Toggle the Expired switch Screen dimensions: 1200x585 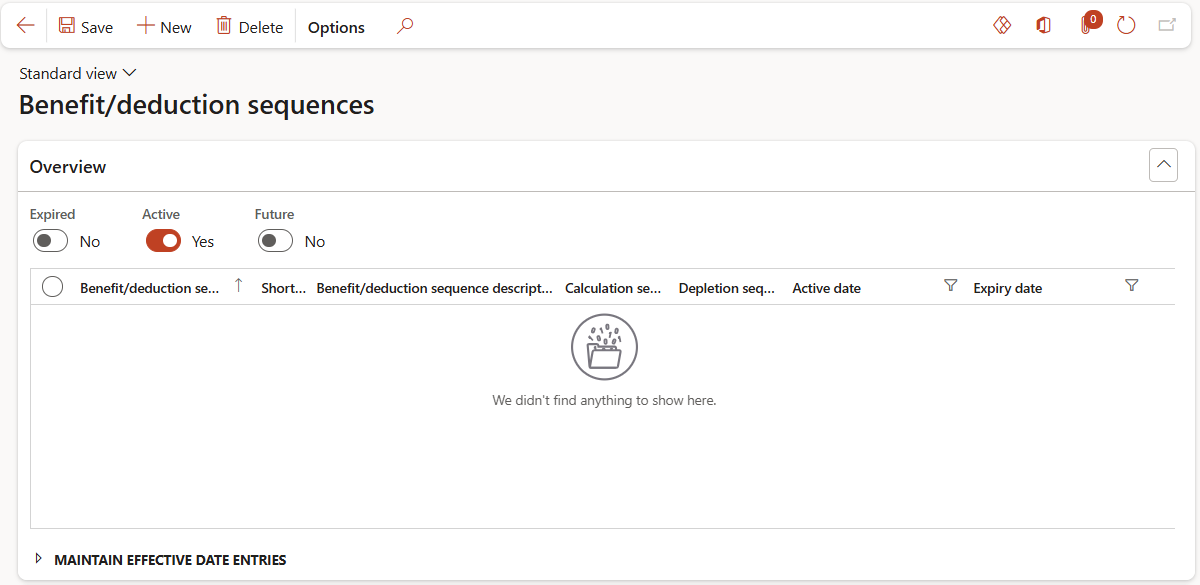click(x=51, y=241)
